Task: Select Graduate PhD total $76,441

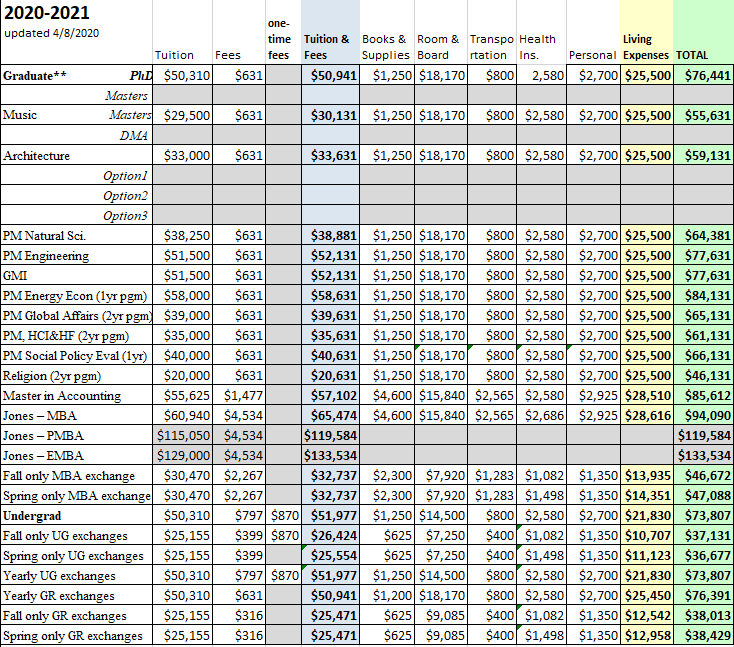Action: (x=707, y=75)
